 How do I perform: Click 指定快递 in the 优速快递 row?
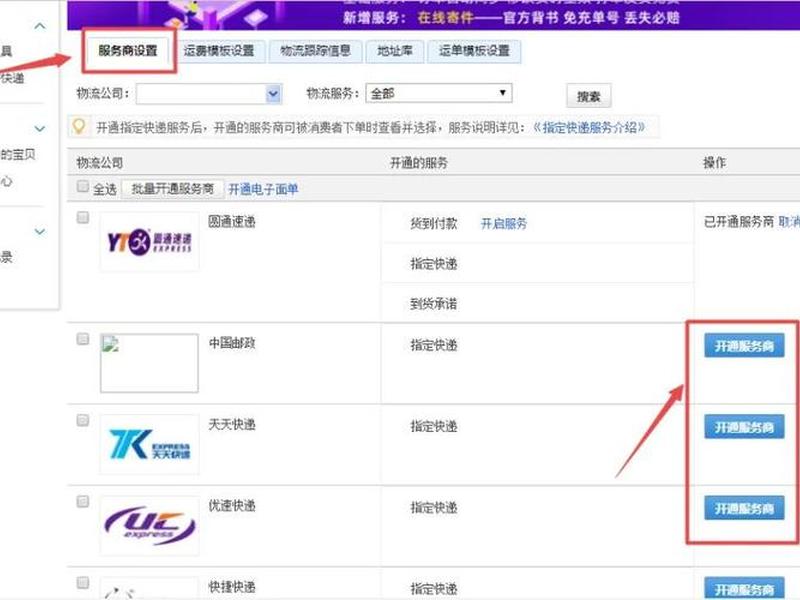point(434,508)
